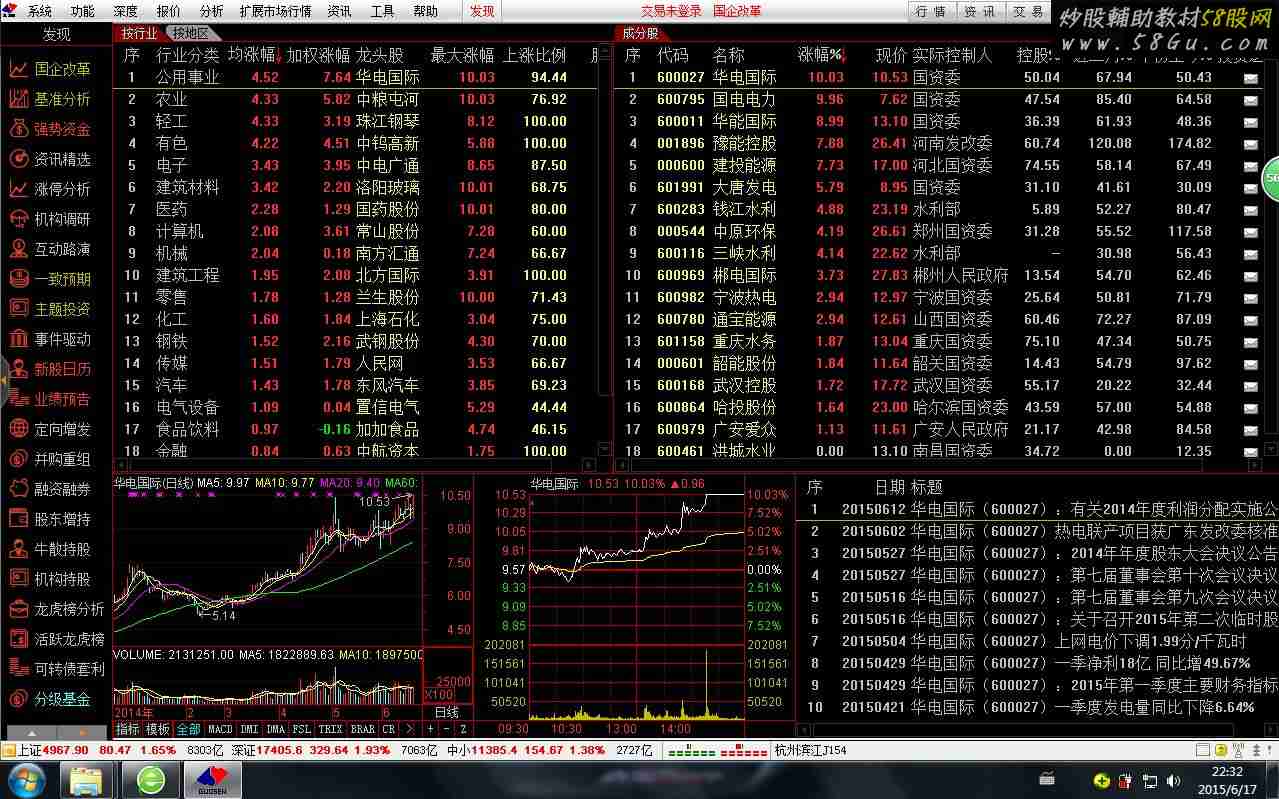The image size is (1279, 799).
Task: Open the green browser icon on the taskbar
Action: (150, 779)
